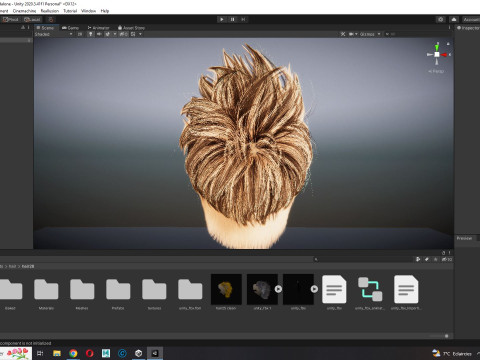Click Project search by type icon
This screenshot has height=360, width=480.
[418, 259]
